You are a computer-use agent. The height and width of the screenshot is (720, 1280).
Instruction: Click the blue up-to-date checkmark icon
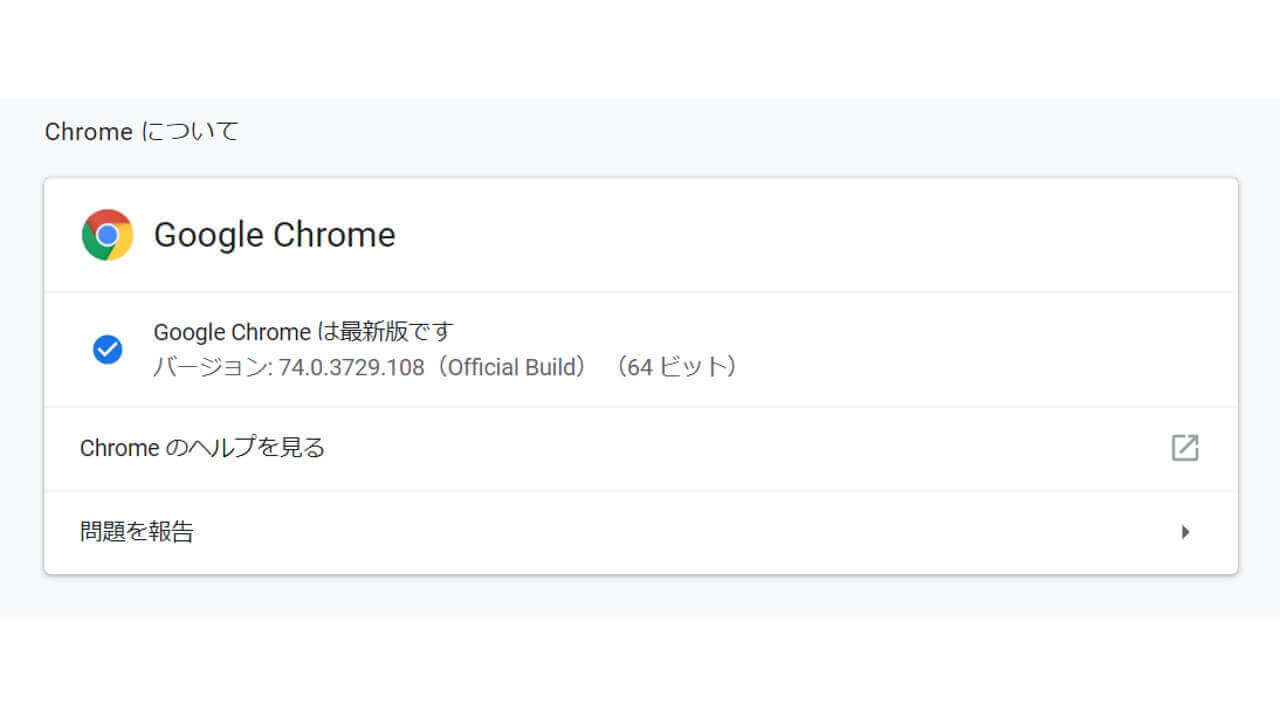tap(107, 349)
